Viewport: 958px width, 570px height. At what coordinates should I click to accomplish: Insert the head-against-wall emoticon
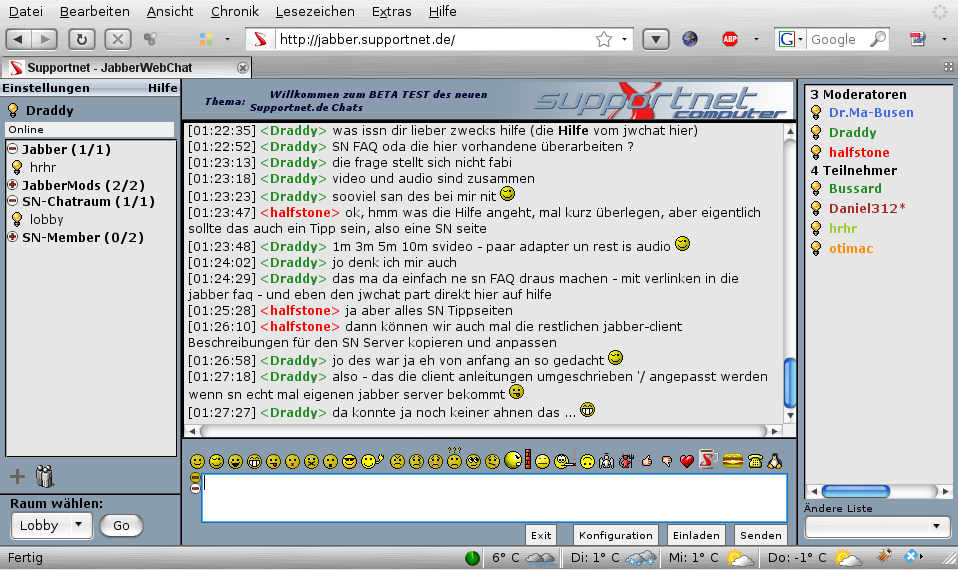[x=518, y=459]
